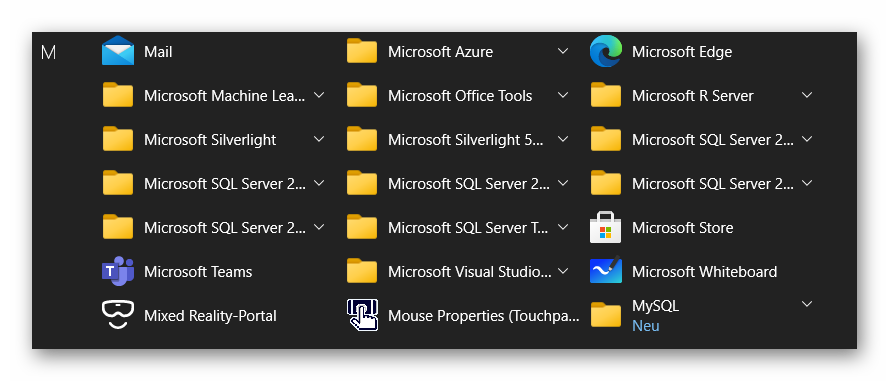Viewport: 889px width, 381px height.
Task: Open the Mail app icon
Action: [118, 51]
